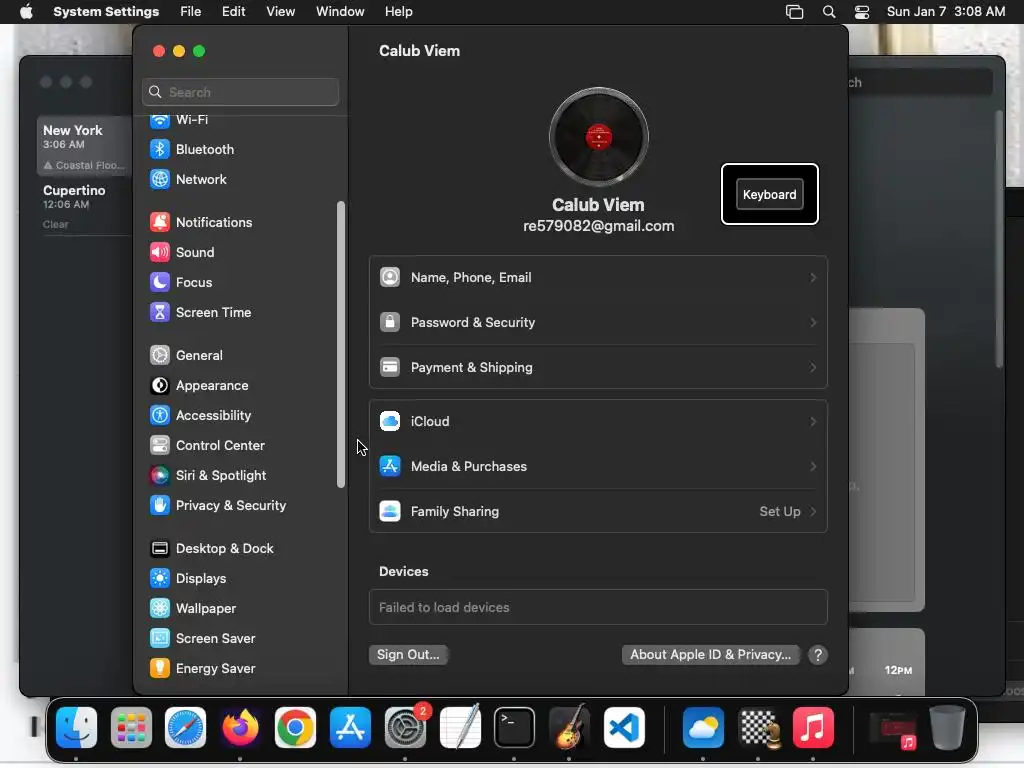Open the Apple menu
Viewport: 1024px width, 768px height.
[26, 12]
